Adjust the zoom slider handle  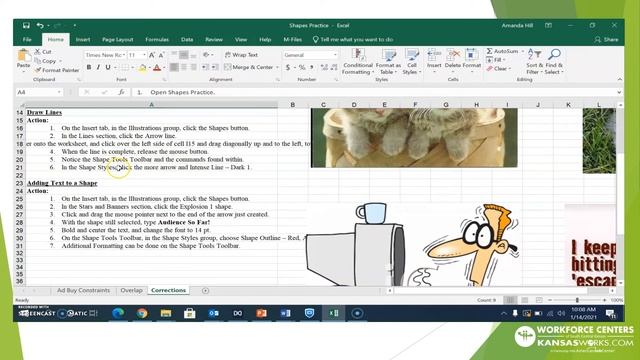(577, 300)
